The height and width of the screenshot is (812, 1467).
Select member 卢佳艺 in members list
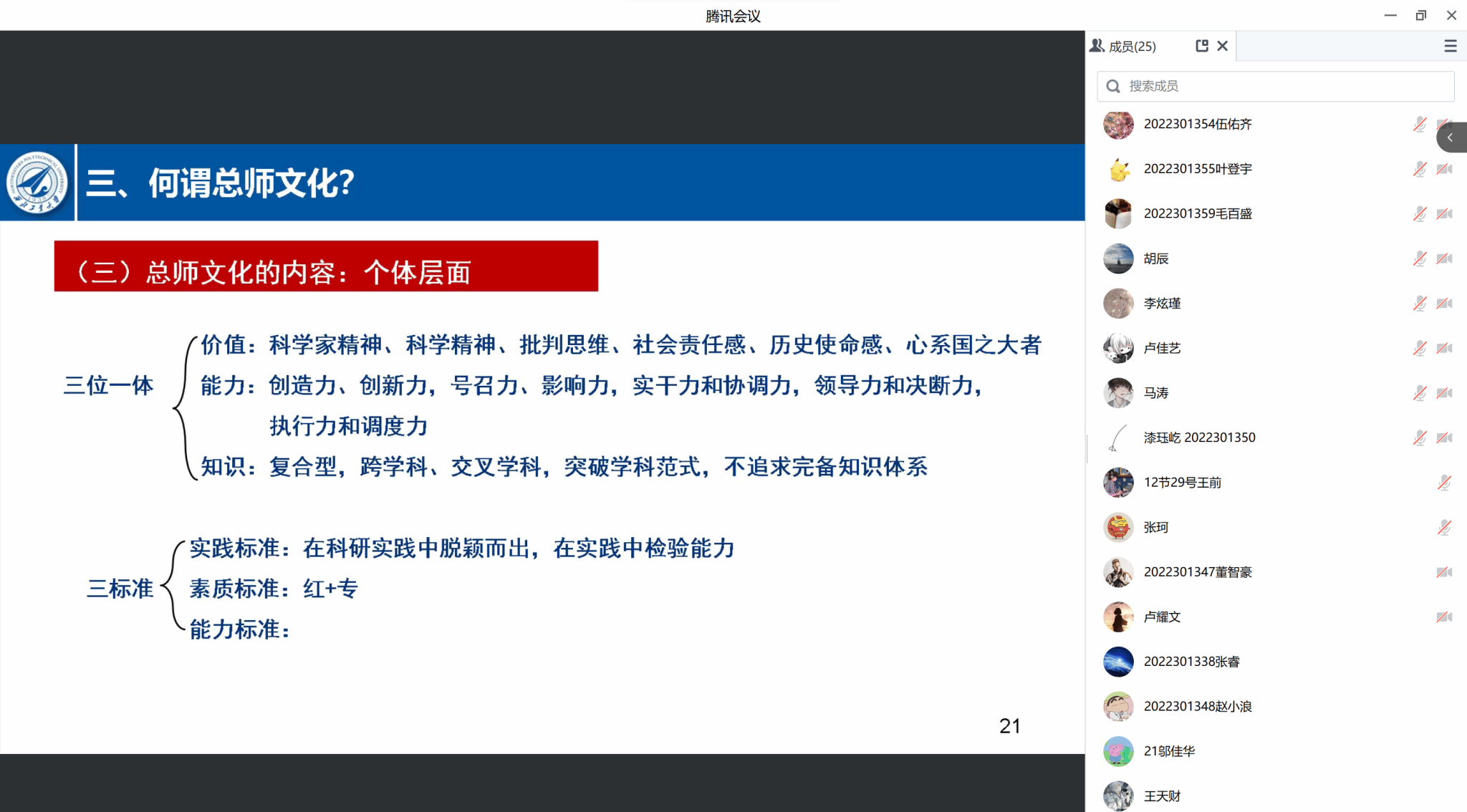click(x=1162, y=348)
